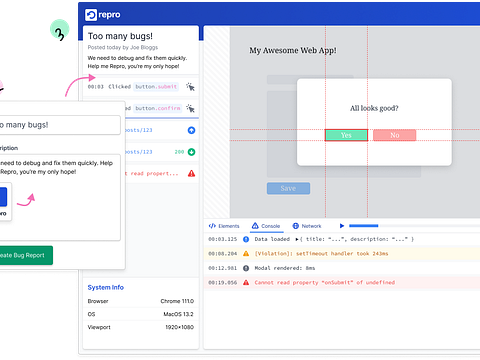Start playback with the play button
This screenshot has height=360, width=480.
pyautogui.click(x=342, y=226)
